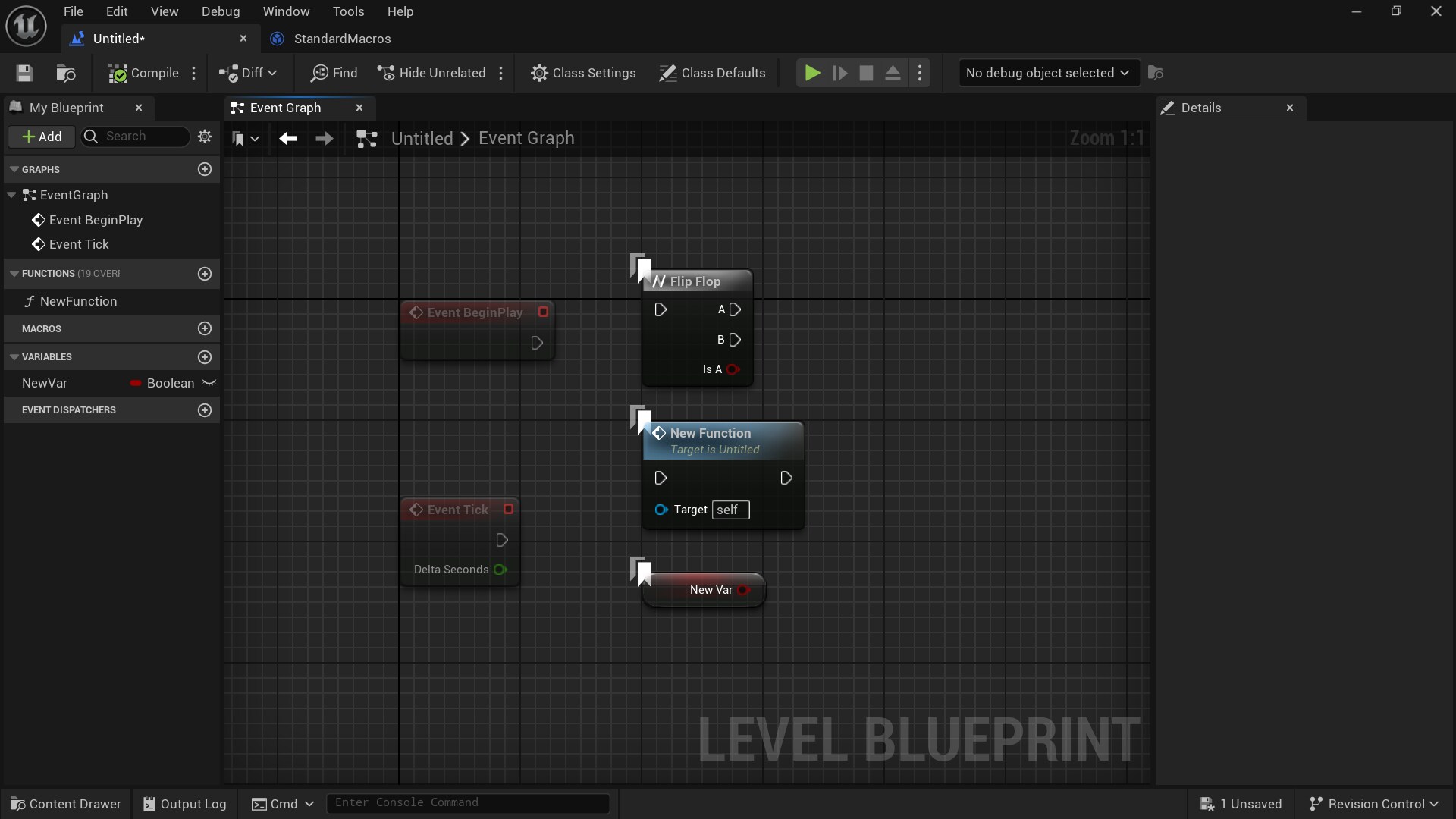
Task: Open Find in blueprint search
Action: point(334,73)
